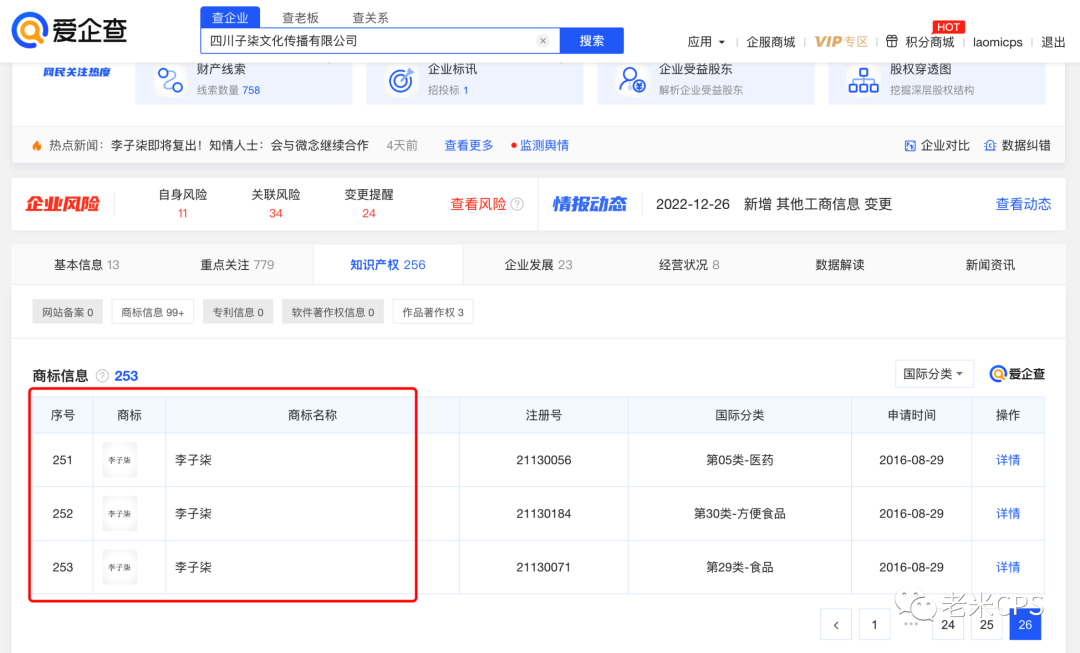This screenshot has height=653, width=1080.
Task: Select the 知识产权 256 tab
Action: pyautogui.click(x=388, y=265)
